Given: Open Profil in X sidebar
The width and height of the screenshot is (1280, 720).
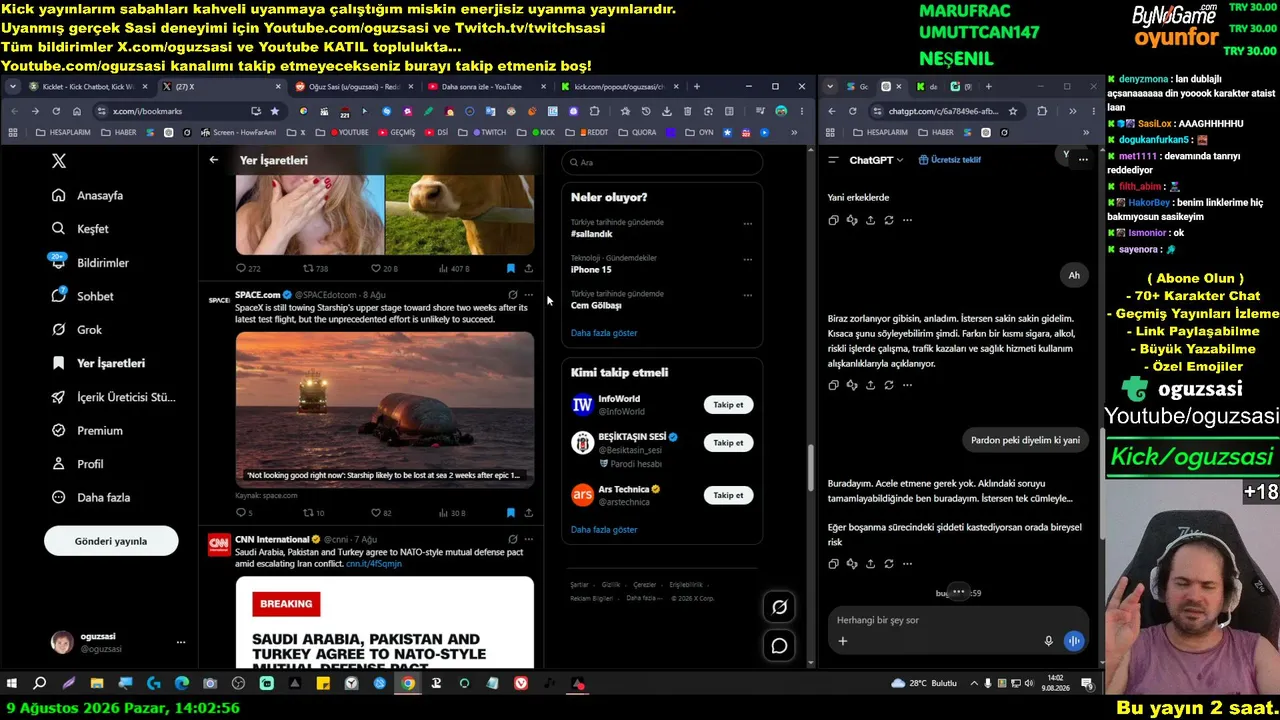Looking at the screenshot, I should (77, 464).
